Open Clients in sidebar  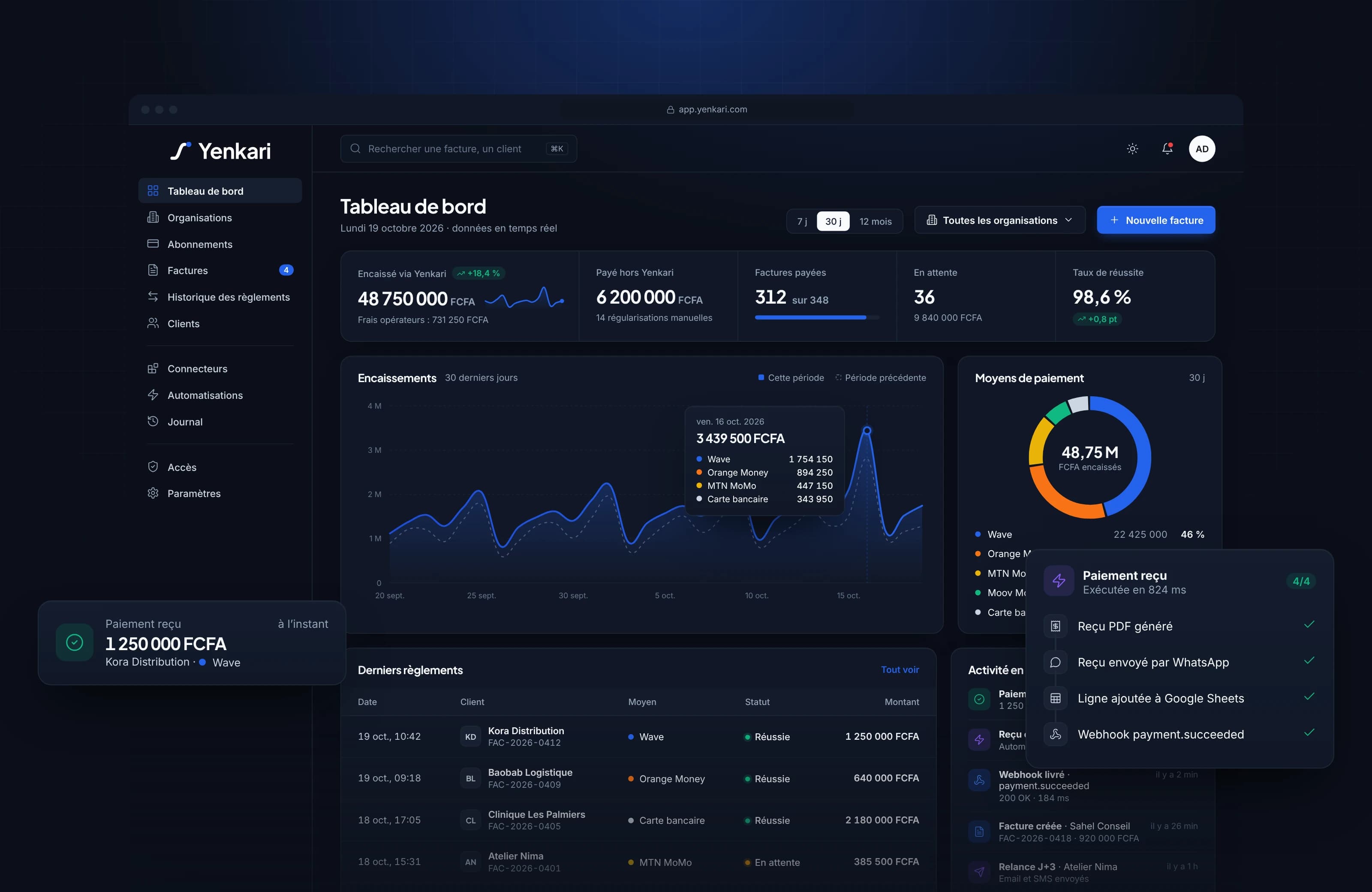click(x=220, y=323)
